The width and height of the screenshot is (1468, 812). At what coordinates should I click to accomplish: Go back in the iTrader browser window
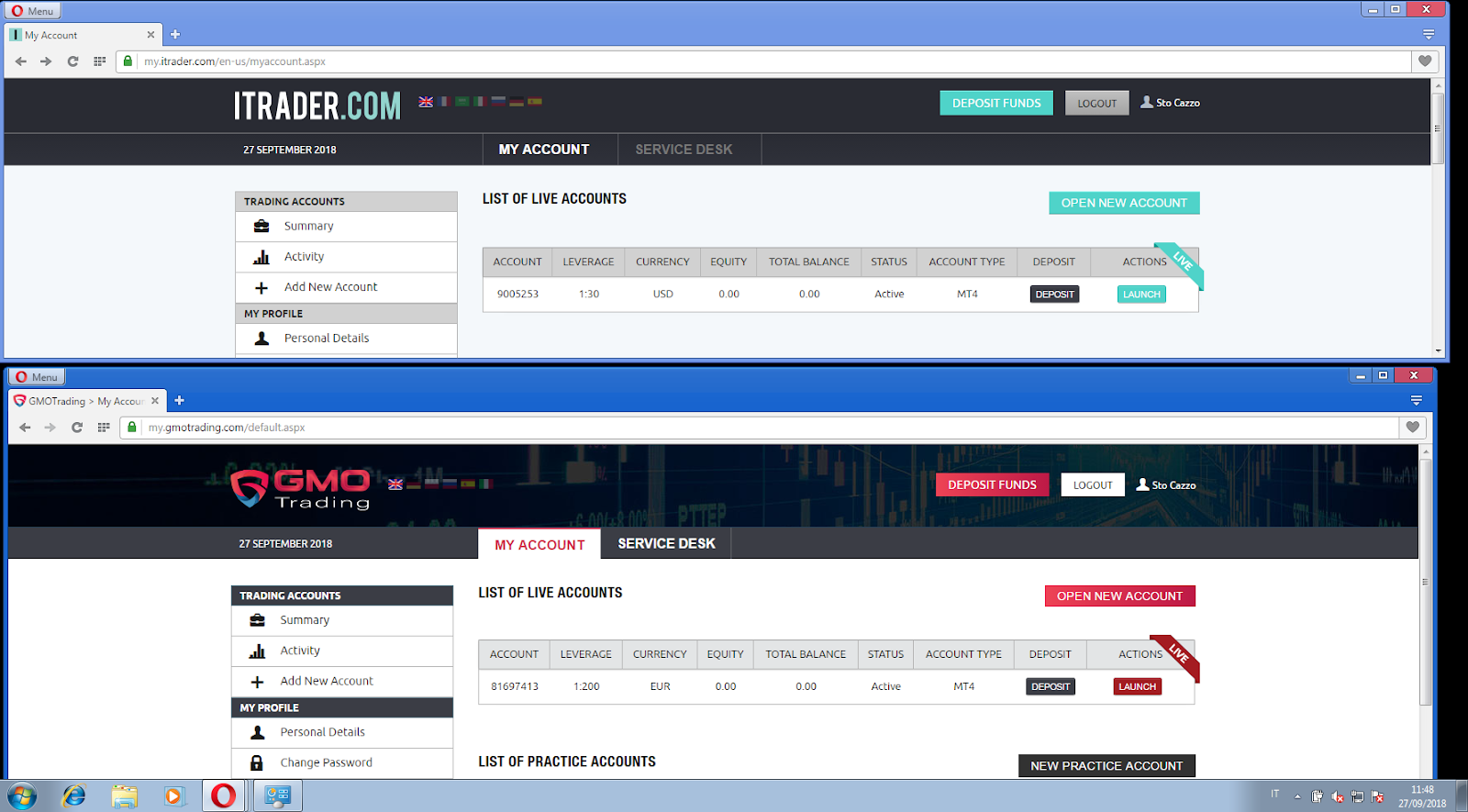click(21, 61)
